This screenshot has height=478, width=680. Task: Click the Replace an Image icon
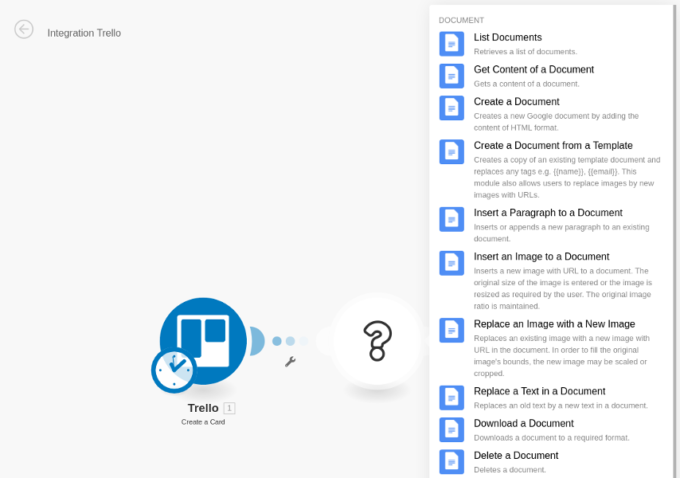(452, 330)
